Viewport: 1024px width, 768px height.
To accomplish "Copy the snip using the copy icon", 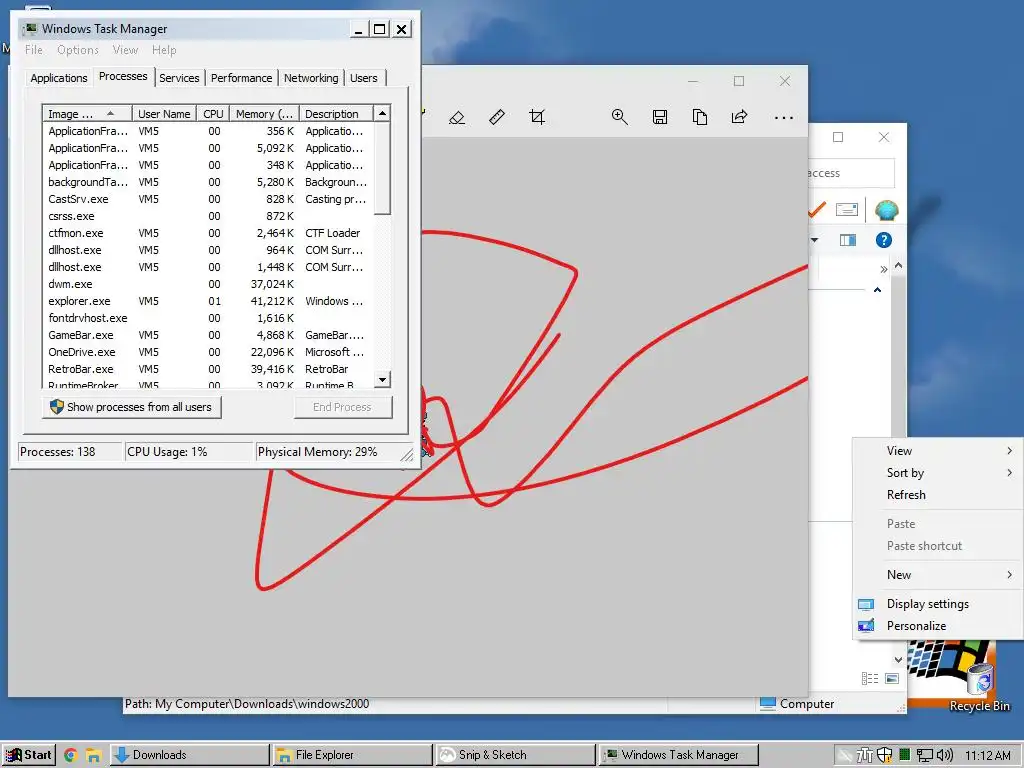I will click(700, 118).
